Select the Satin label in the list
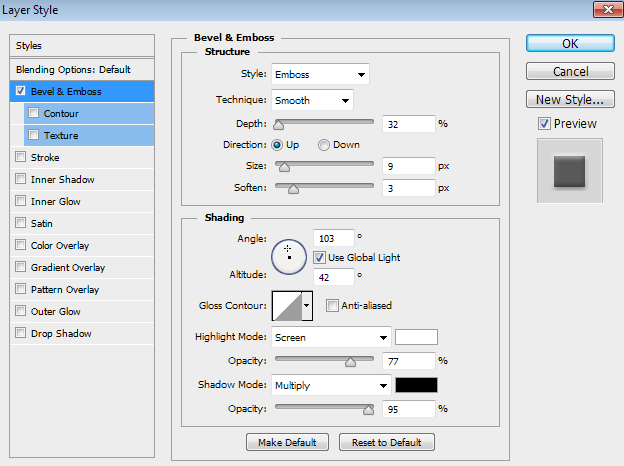The width and height of the screenshot is (624, 466). pos(42,223)
